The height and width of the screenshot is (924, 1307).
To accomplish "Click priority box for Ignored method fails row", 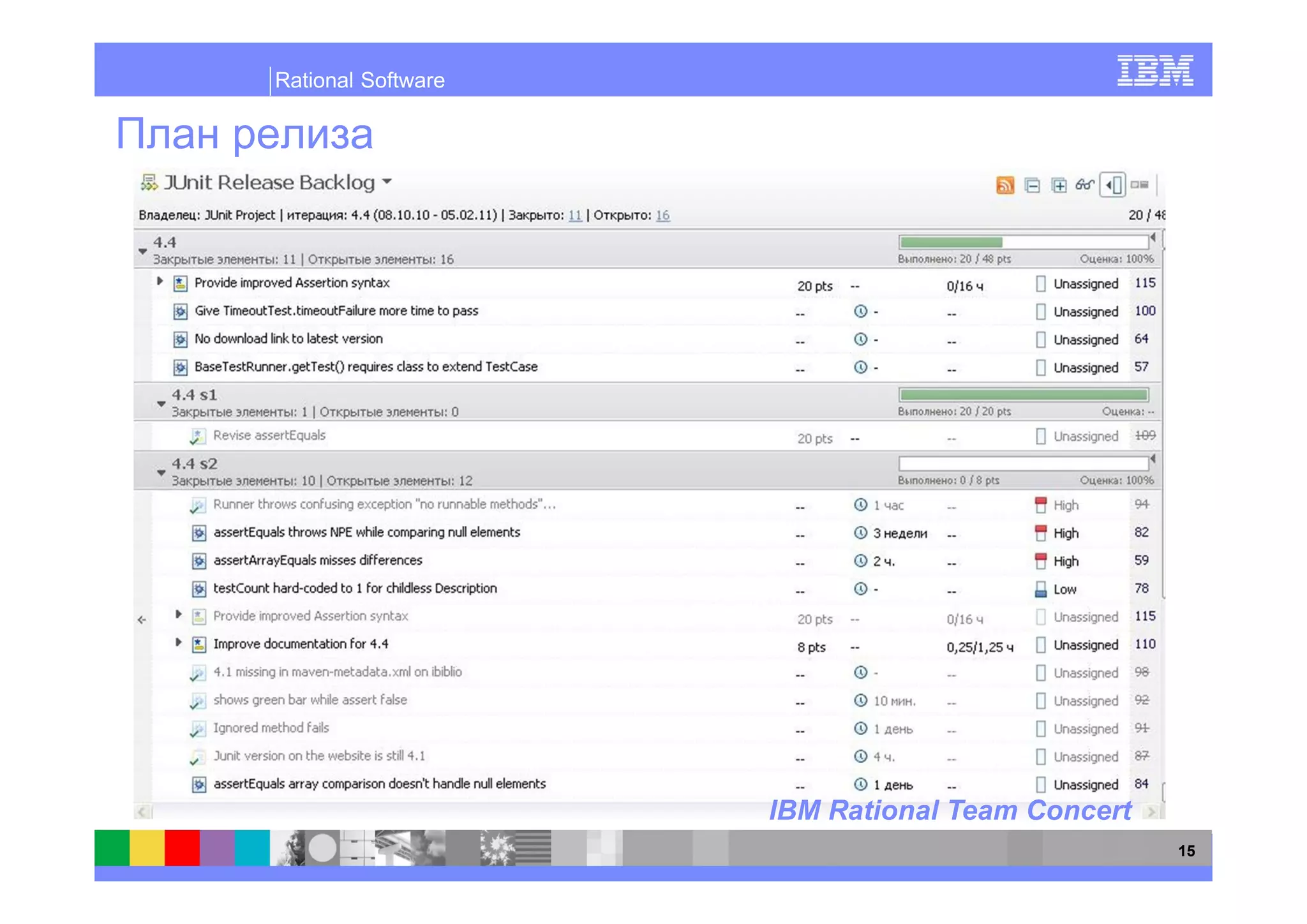I will pos(1041,729).
